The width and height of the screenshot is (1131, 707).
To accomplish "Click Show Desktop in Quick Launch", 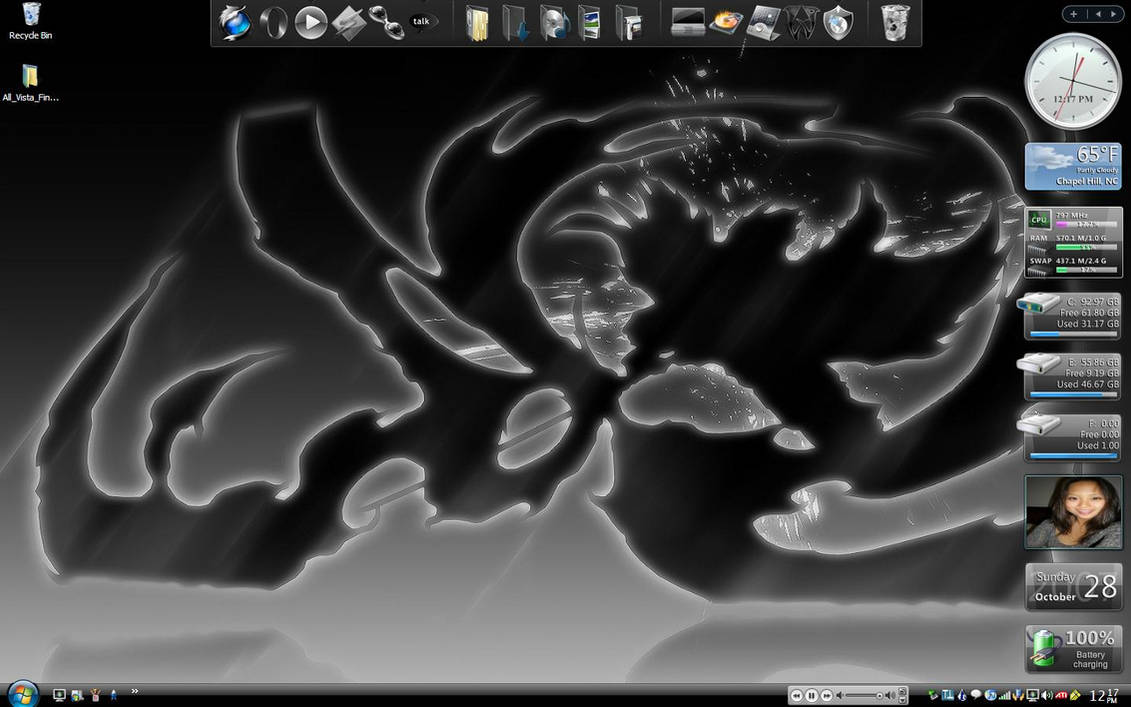I will [59, 695].
